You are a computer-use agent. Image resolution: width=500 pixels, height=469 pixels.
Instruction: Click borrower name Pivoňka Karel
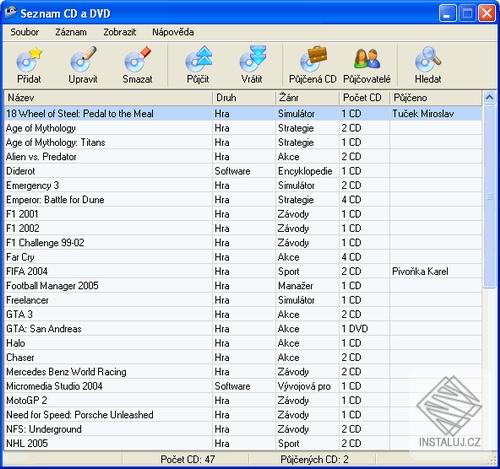coord(420,271)
